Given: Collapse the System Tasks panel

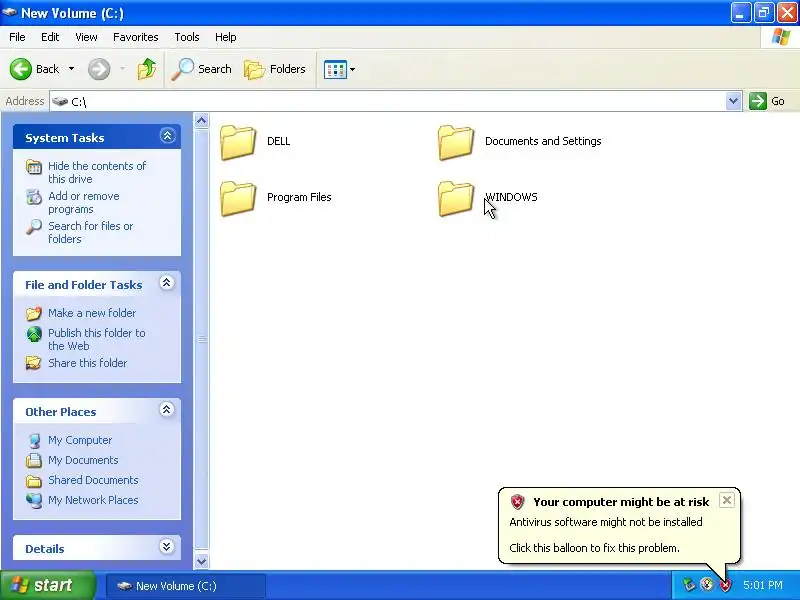Looking at the screenshot, I should (167, 136).
